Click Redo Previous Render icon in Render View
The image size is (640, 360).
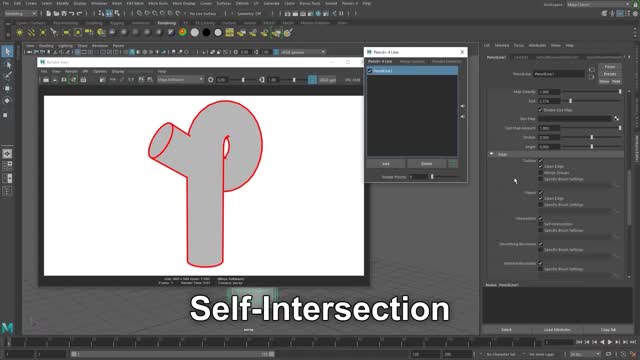(x=46, y=80)
